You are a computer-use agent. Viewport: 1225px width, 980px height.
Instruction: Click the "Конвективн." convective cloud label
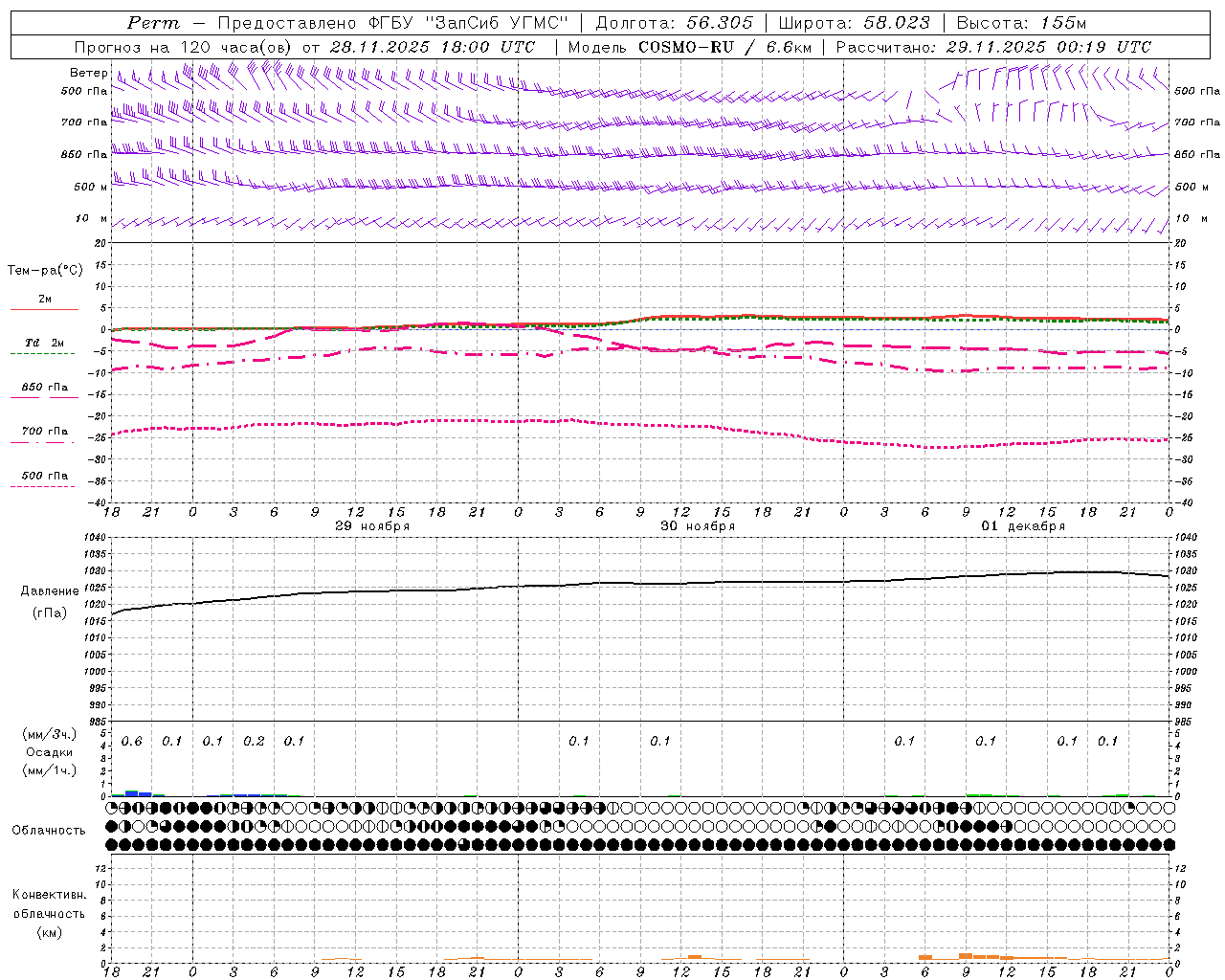(x=49, y=895)
